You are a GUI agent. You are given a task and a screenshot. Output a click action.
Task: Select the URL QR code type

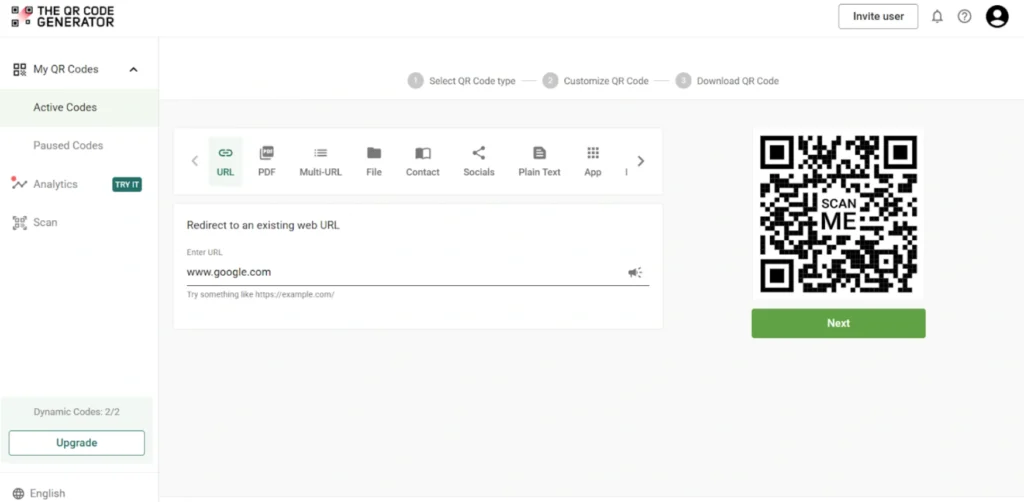pyautogui.click(x=225, y=161)
